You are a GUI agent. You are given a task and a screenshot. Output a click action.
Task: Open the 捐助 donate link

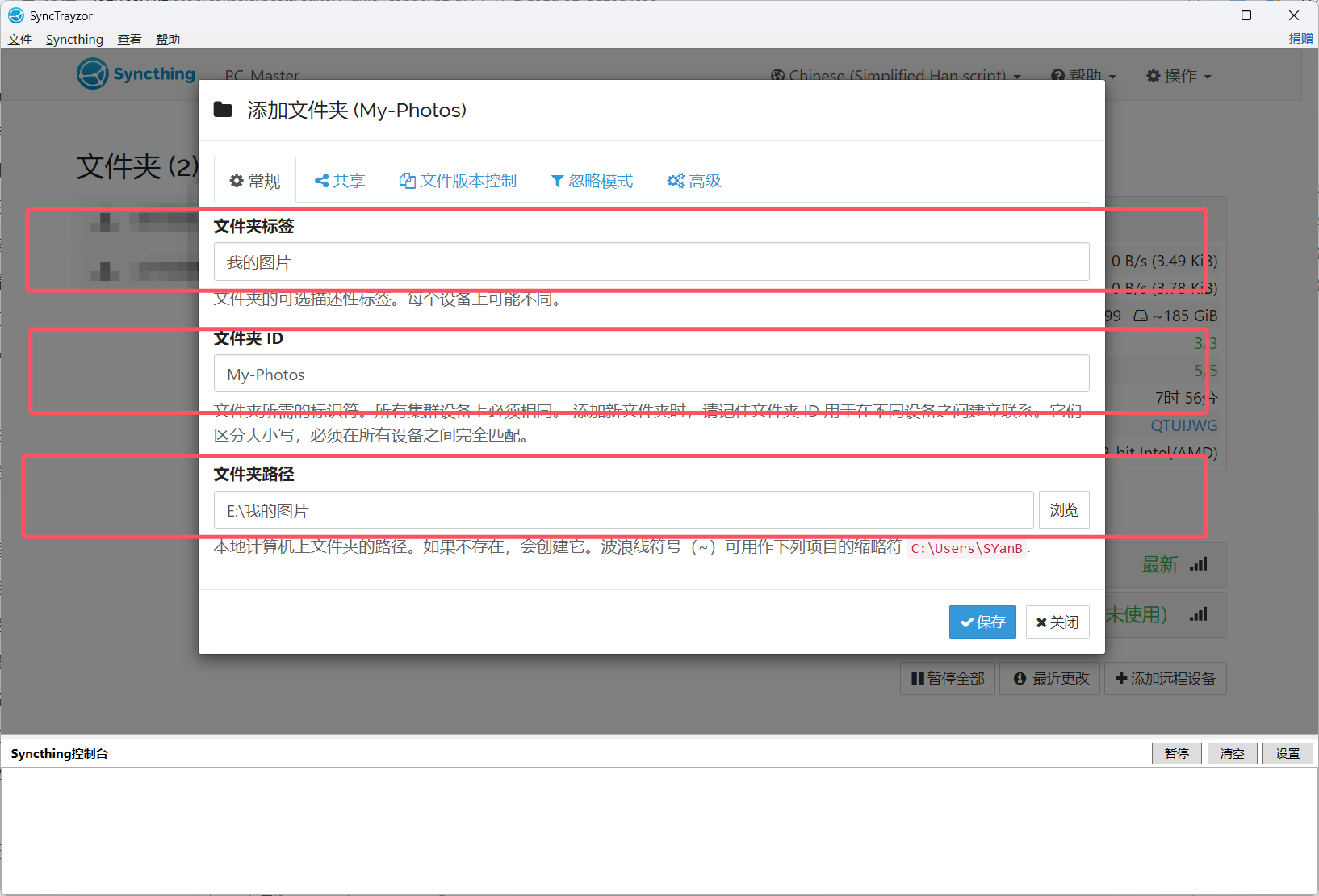[x=1300, y=39]
